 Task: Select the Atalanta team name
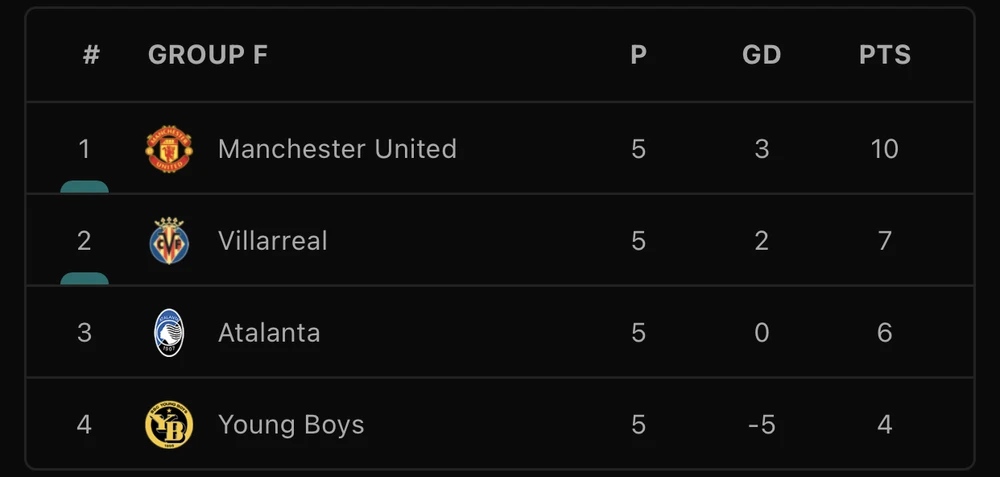coord(269,333)
